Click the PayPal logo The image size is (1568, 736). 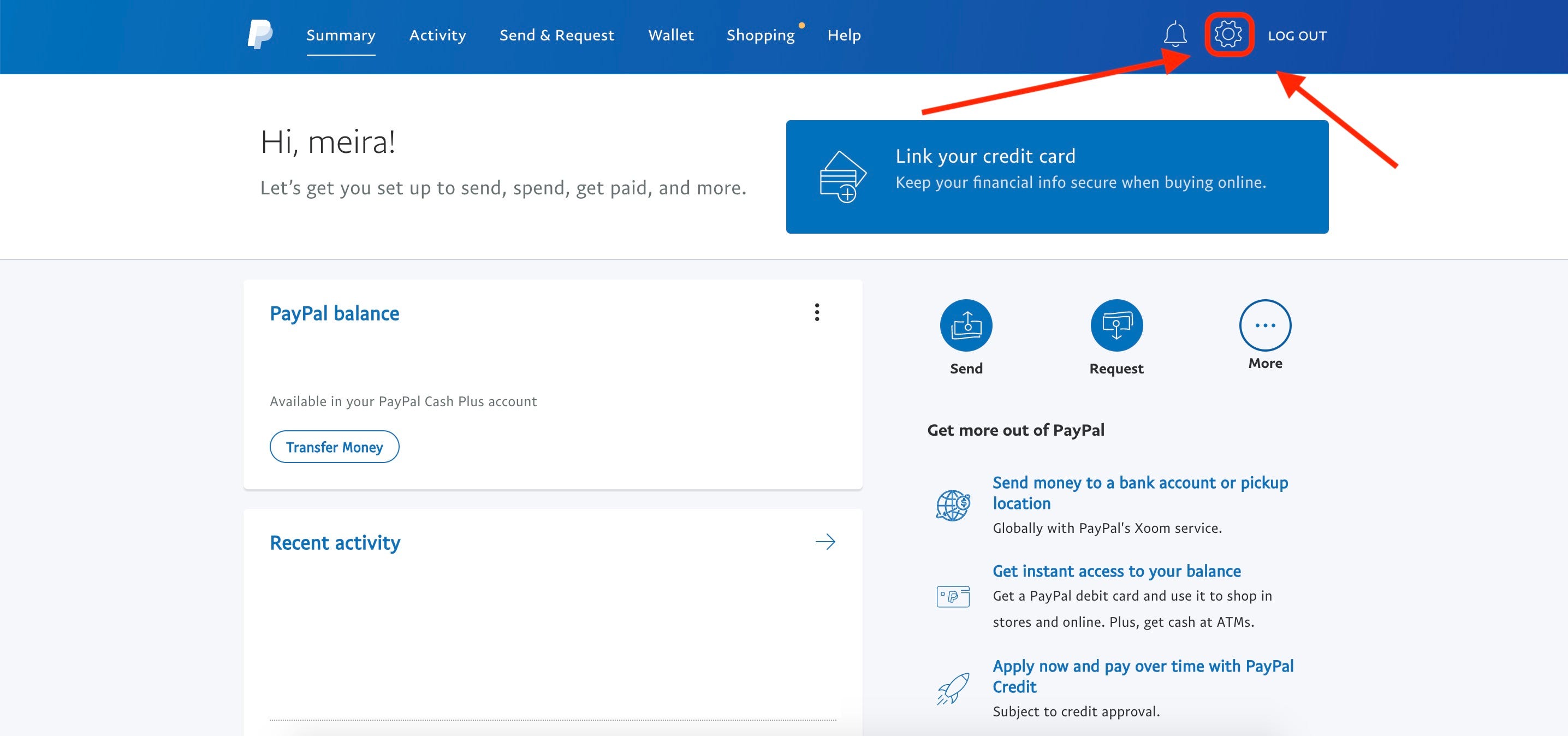tap(260, 35)
